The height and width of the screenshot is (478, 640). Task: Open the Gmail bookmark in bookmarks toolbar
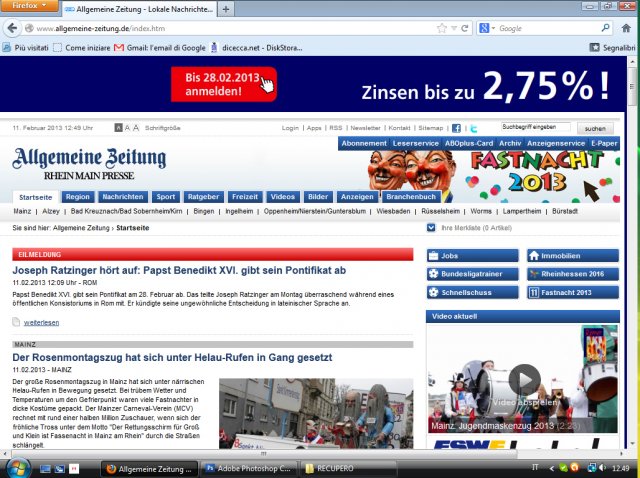tap(160, 48)
